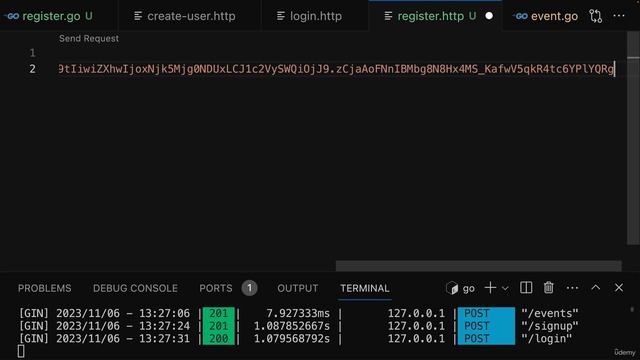Click the POST label on /events row
640x360 pixels.
(476, 313)
